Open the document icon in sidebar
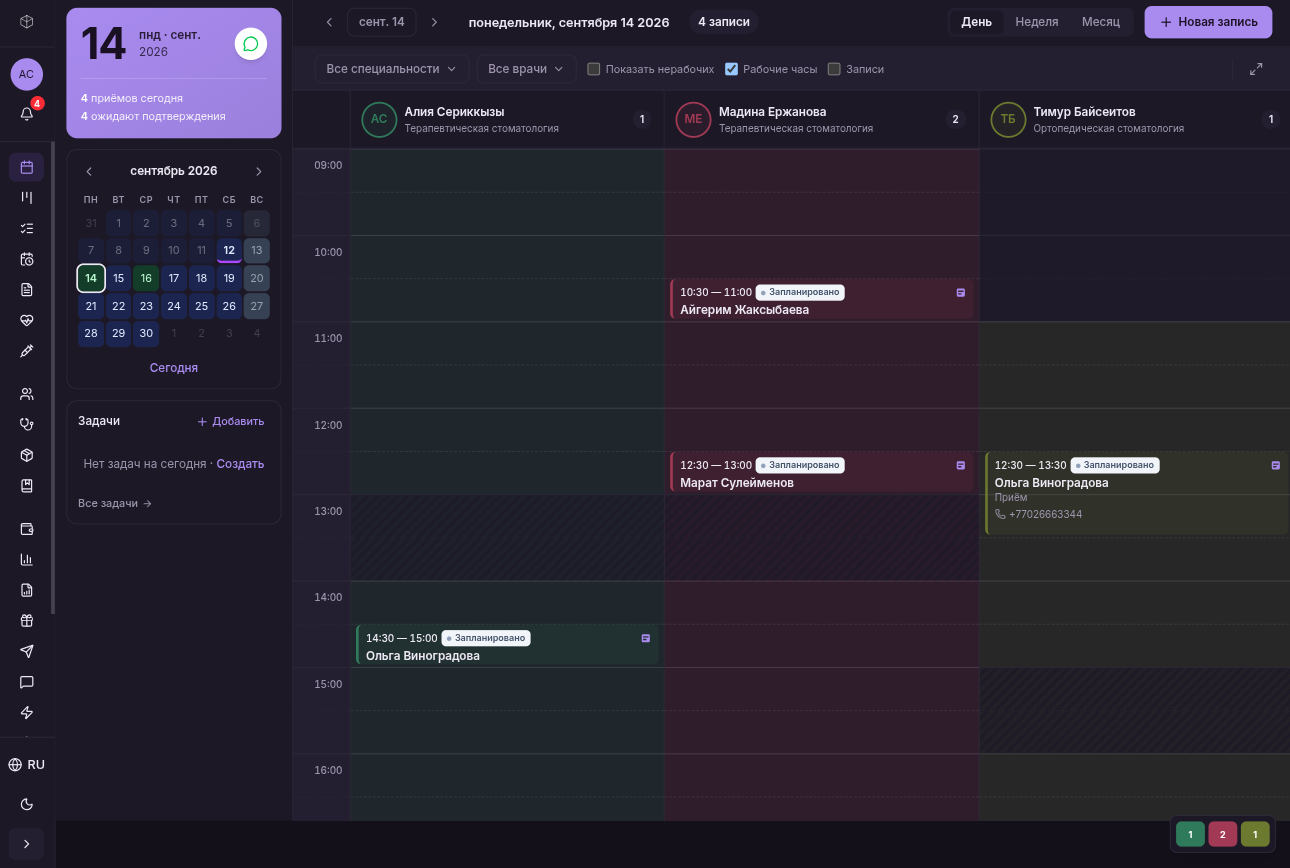 tap(27, 290)
